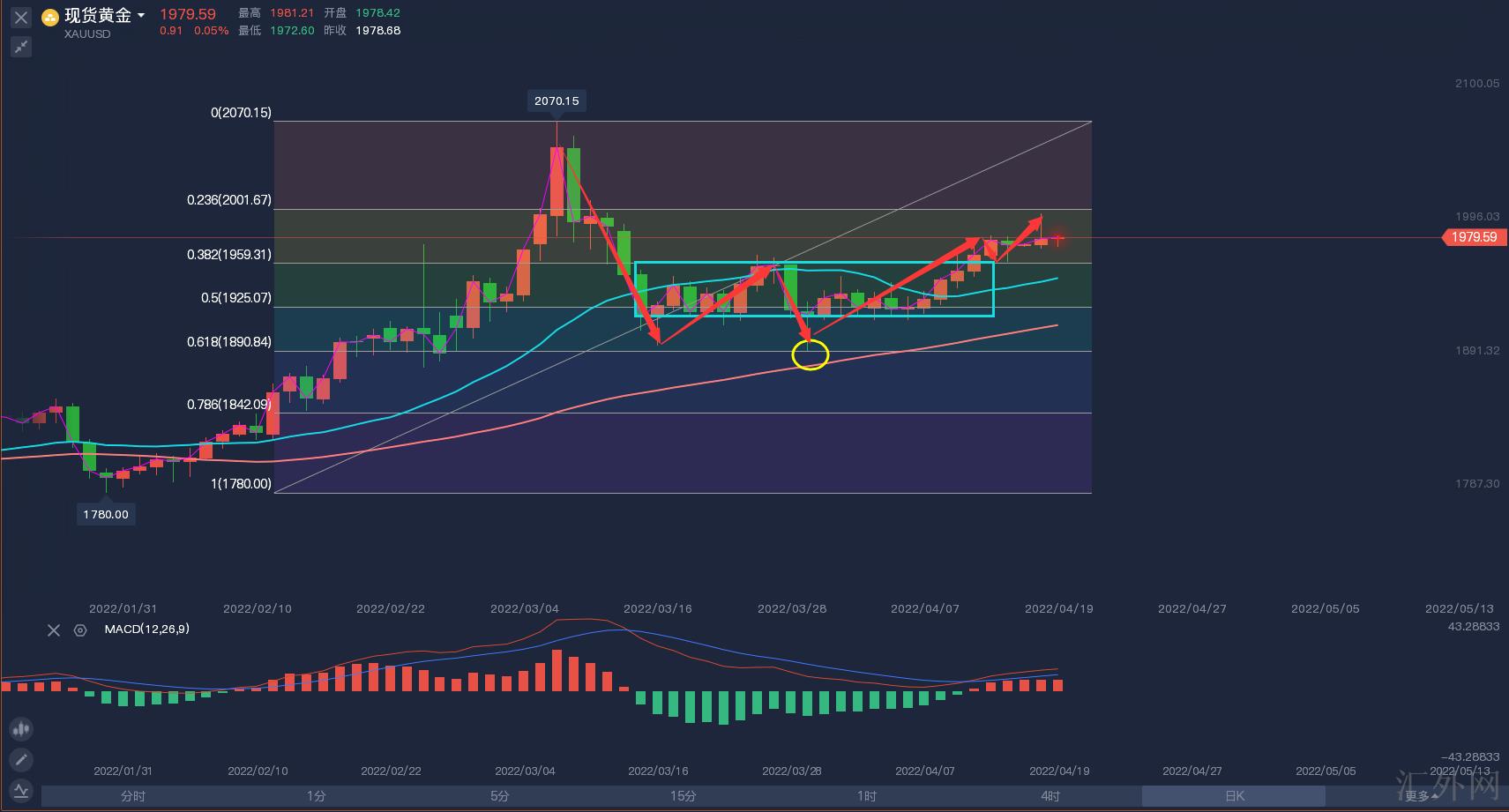Viewport: 1509px width, 812px height.
Task: Open MACD indicator settings hexagon icon
Action: (80, 629)
